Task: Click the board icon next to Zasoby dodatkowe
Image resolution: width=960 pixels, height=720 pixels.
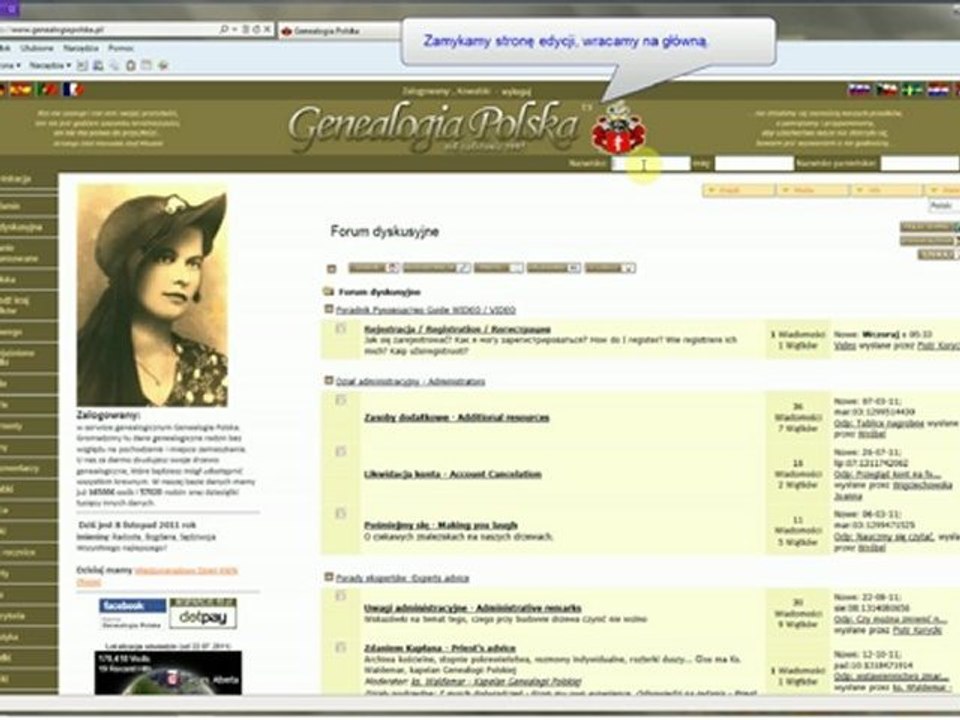Action: (x=341, y=400)
